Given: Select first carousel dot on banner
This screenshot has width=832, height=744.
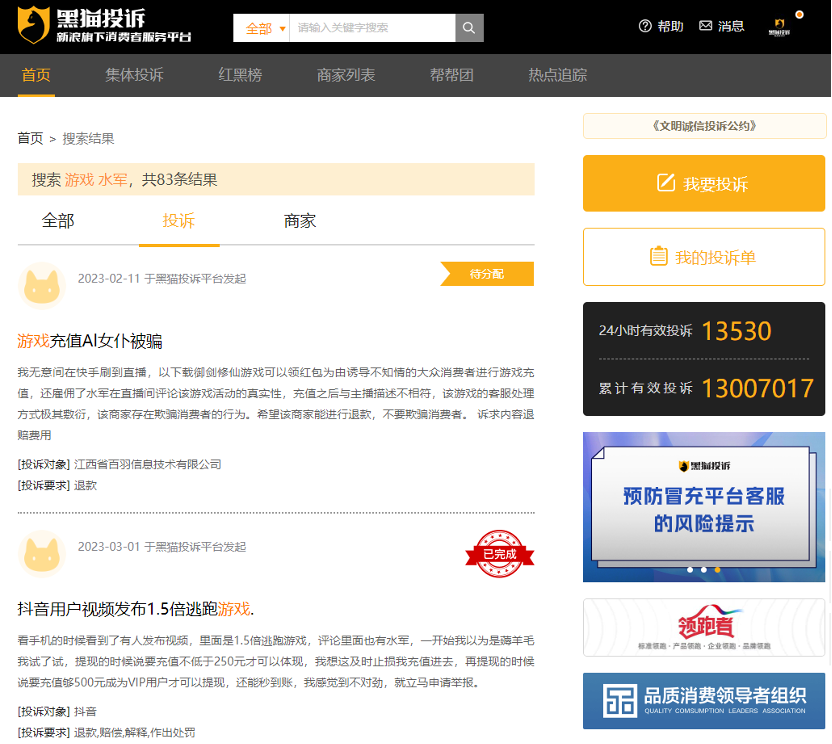Looking at the screenshot, I should [690, 569].
